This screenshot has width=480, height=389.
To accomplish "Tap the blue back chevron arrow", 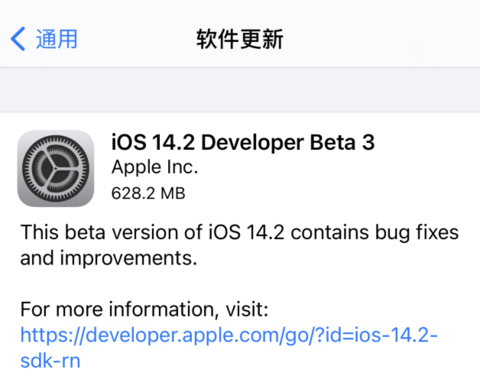I will [x=18, y=39].
